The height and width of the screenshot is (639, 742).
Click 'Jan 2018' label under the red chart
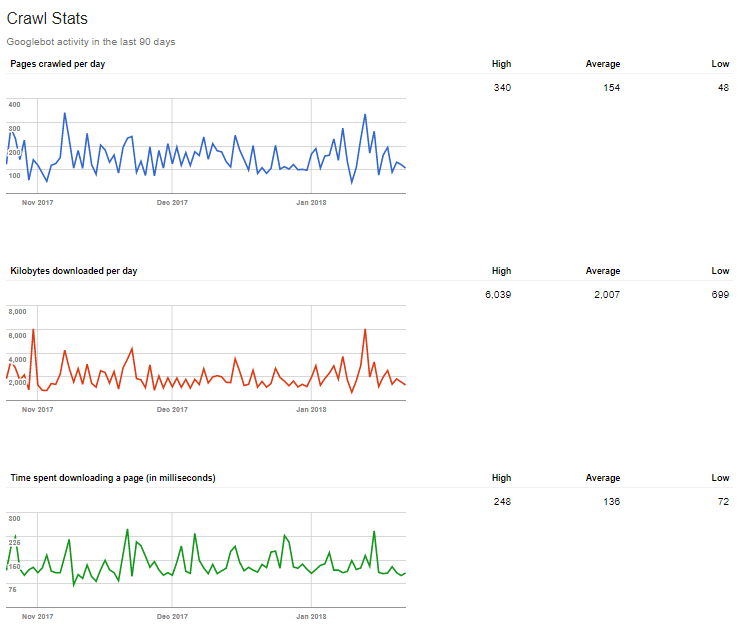tap(311, 409)
